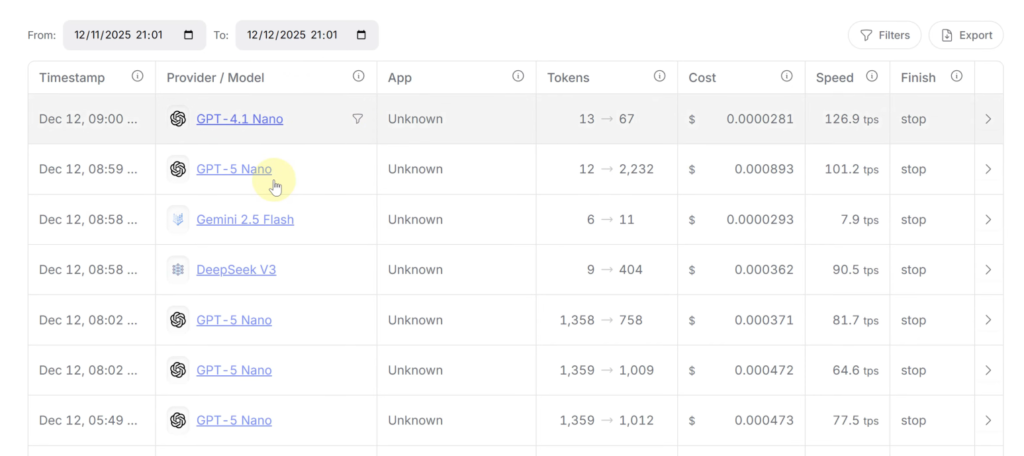This screenshot has height=456, width=1024.
Task: Open the GPT-4.1 Nano model link
Action: coord(239,119)
